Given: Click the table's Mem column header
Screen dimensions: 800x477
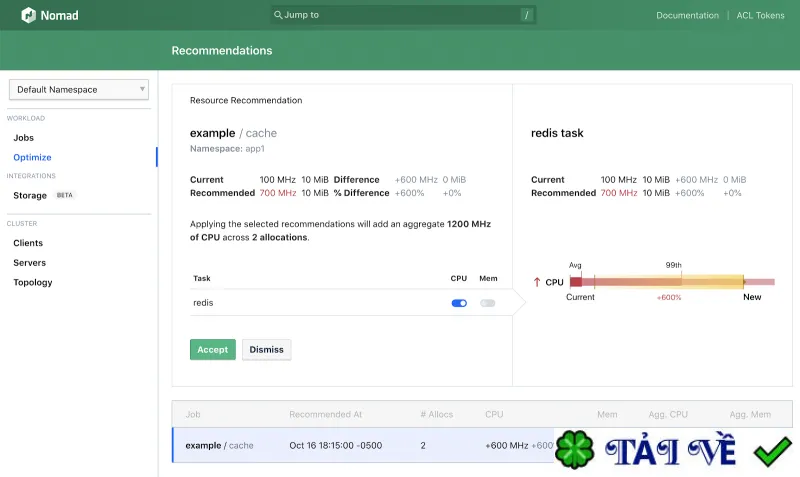Looking at the screenshot, I should tap(607, 414).
